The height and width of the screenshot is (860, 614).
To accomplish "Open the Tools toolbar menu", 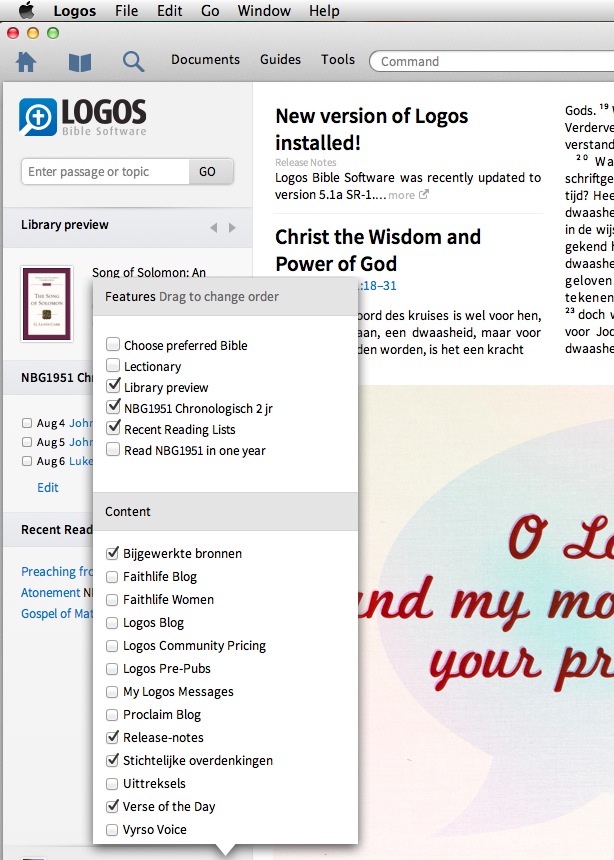I will [338, 59].
